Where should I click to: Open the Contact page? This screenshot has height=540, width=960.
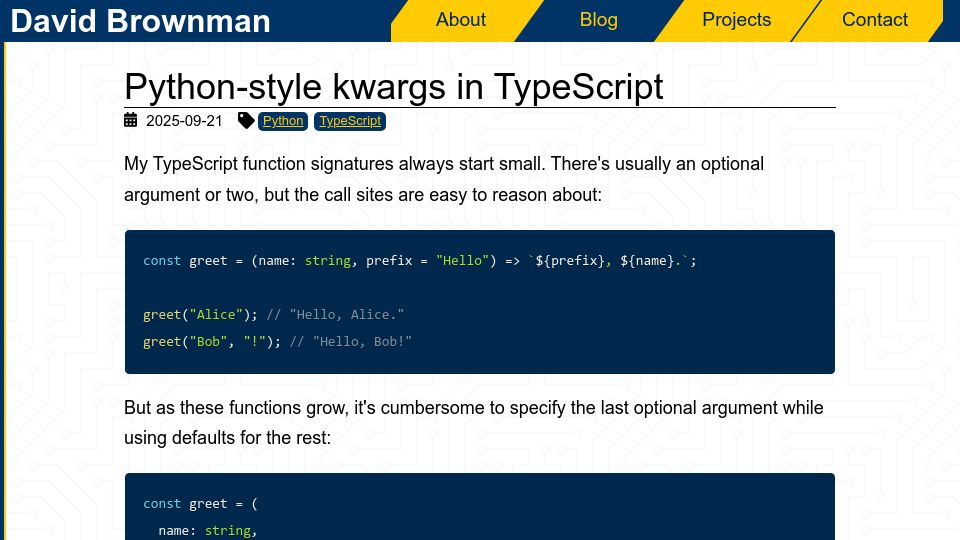click(874, 20)
